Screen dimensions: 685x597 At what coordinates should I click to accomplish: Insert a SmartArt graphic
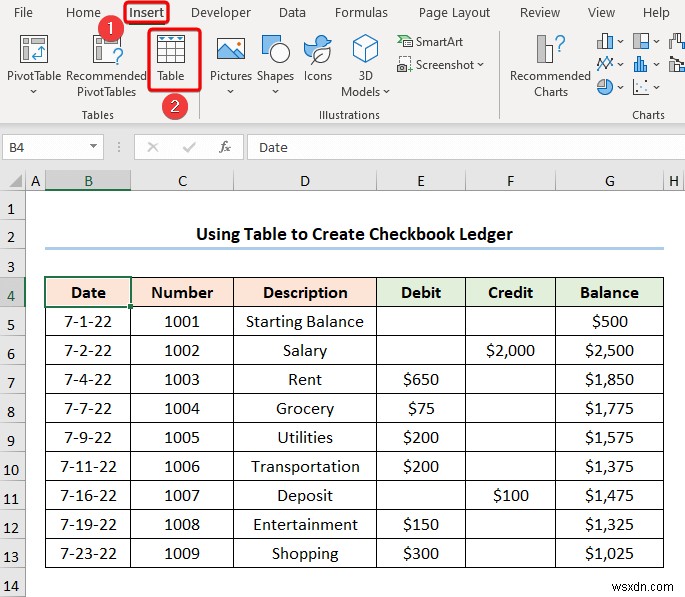pos(430,41)
